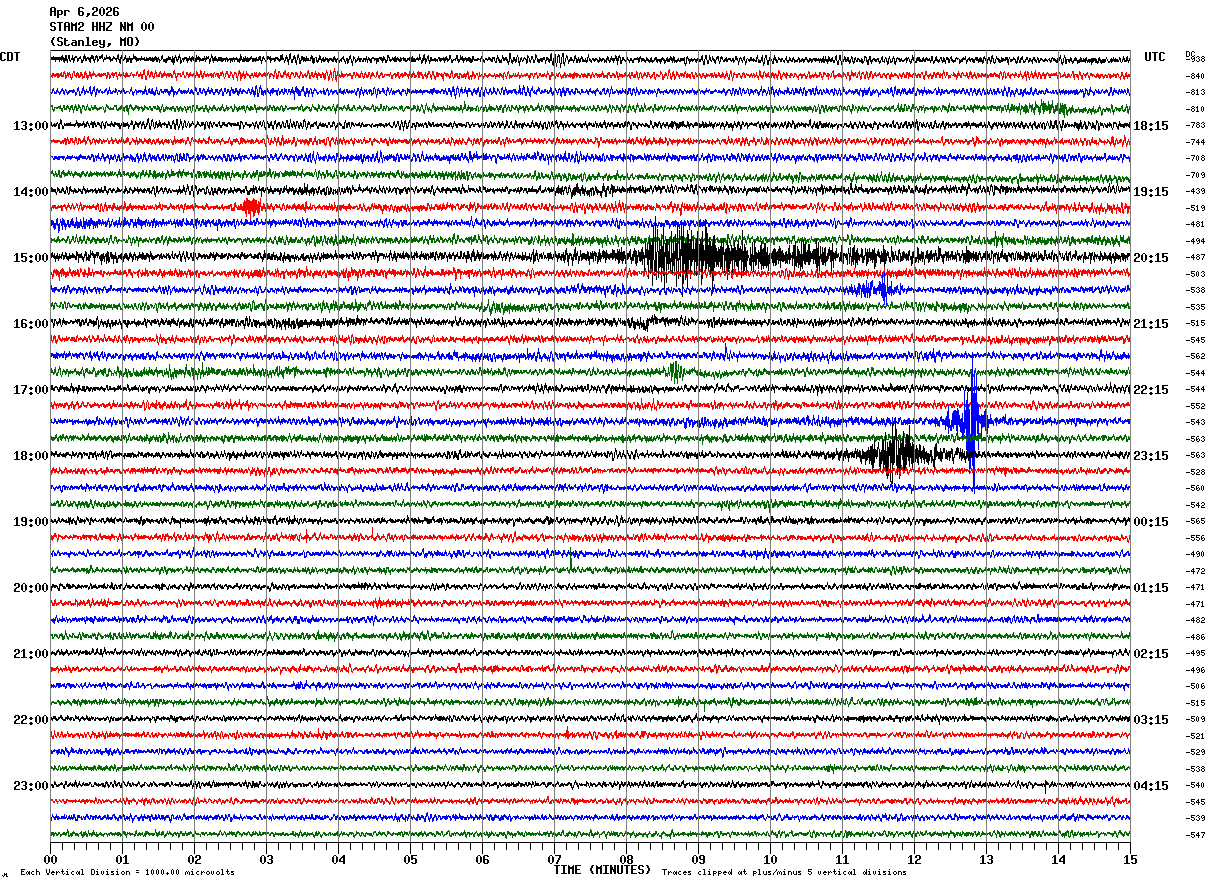Click the 00:15 UTC time label
The width and height of the screenshot is (1210, 886).
click(1152, 522)
